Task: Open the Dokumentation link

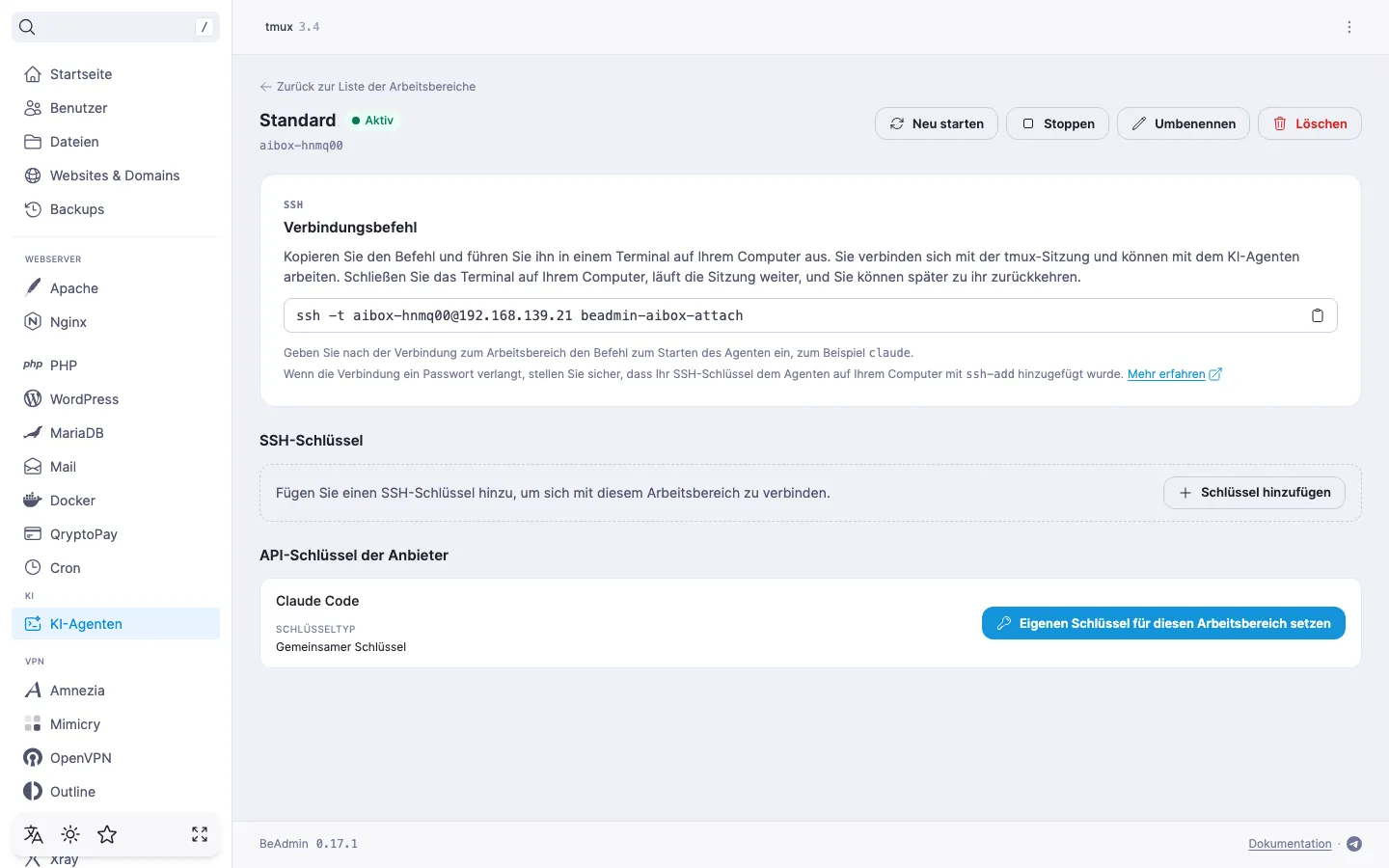Action: pos(1290,844)
